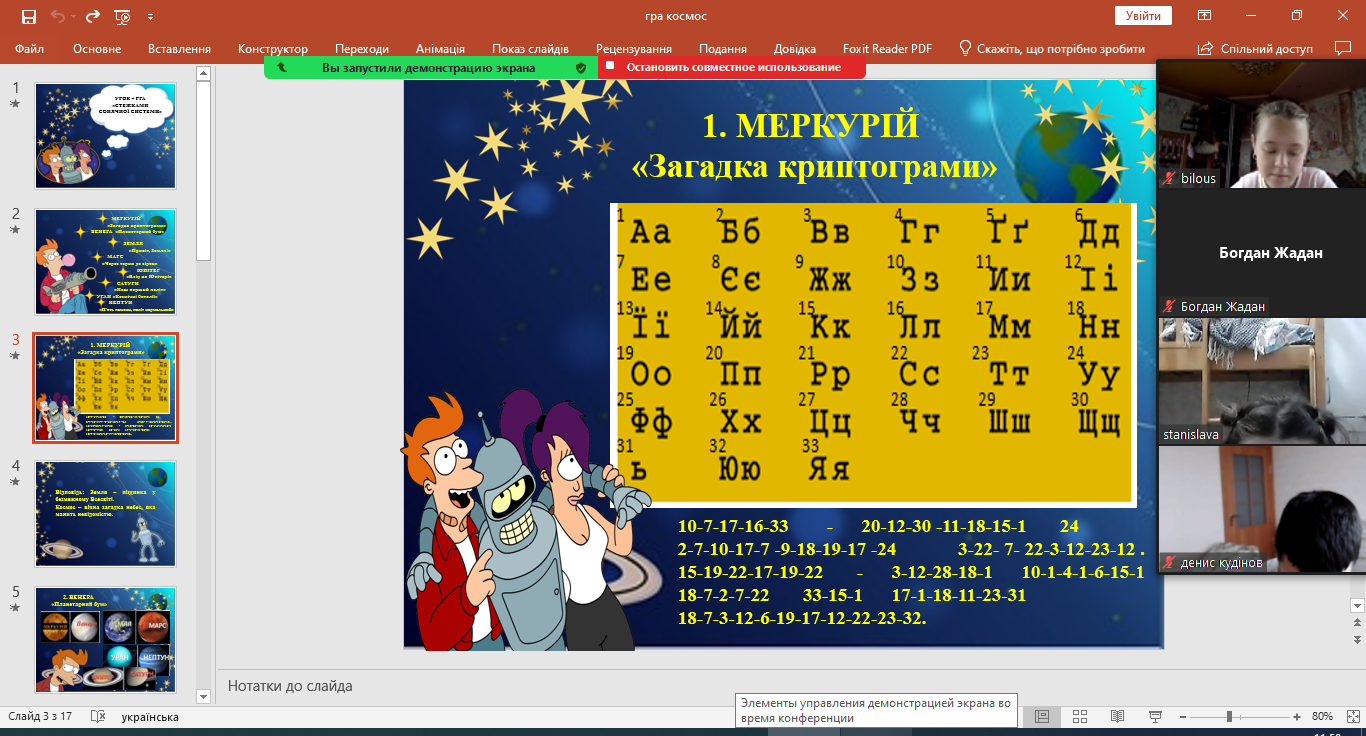Open the Показ слайдів tab
Image resolution: width=1366 pixels, height=736 pixels.
point(530,49)
